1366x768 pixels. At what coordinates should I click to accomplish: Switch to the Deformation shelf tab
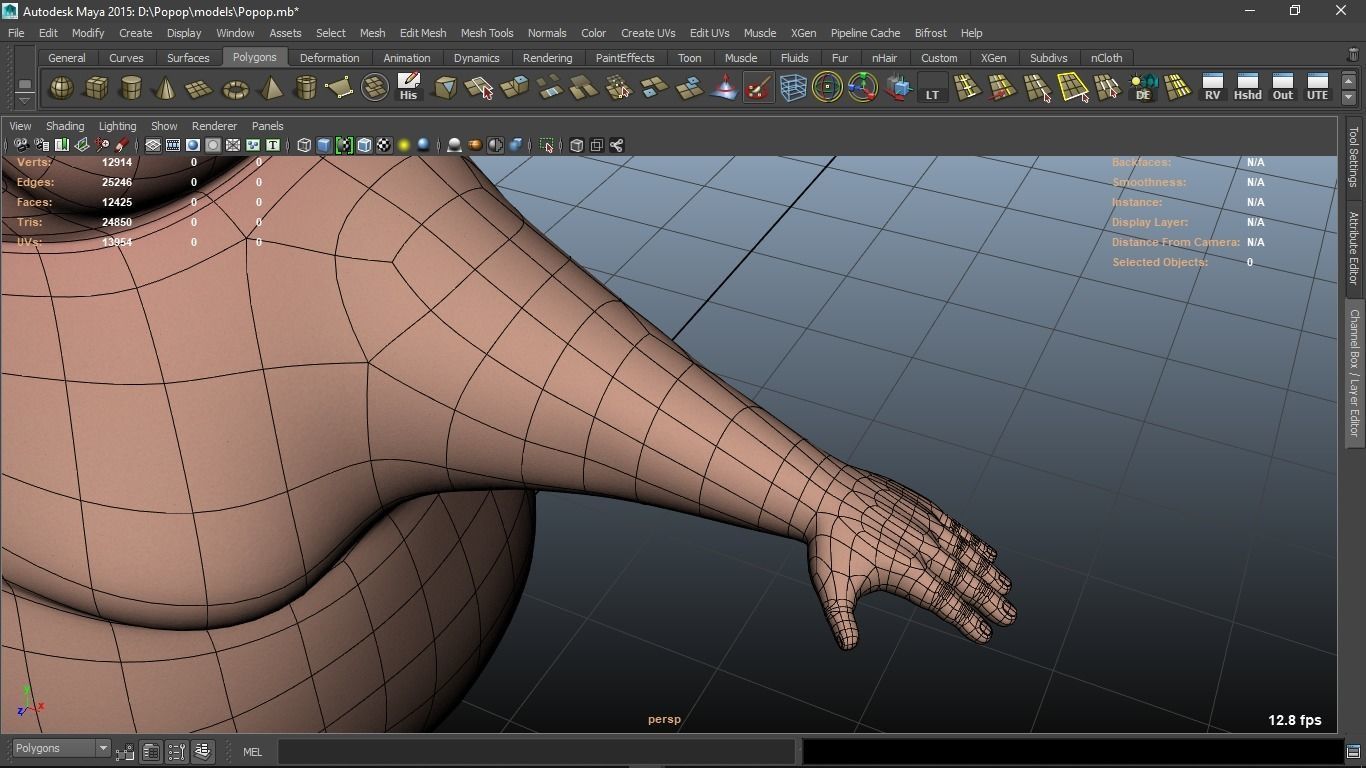(x=329, y=58)
